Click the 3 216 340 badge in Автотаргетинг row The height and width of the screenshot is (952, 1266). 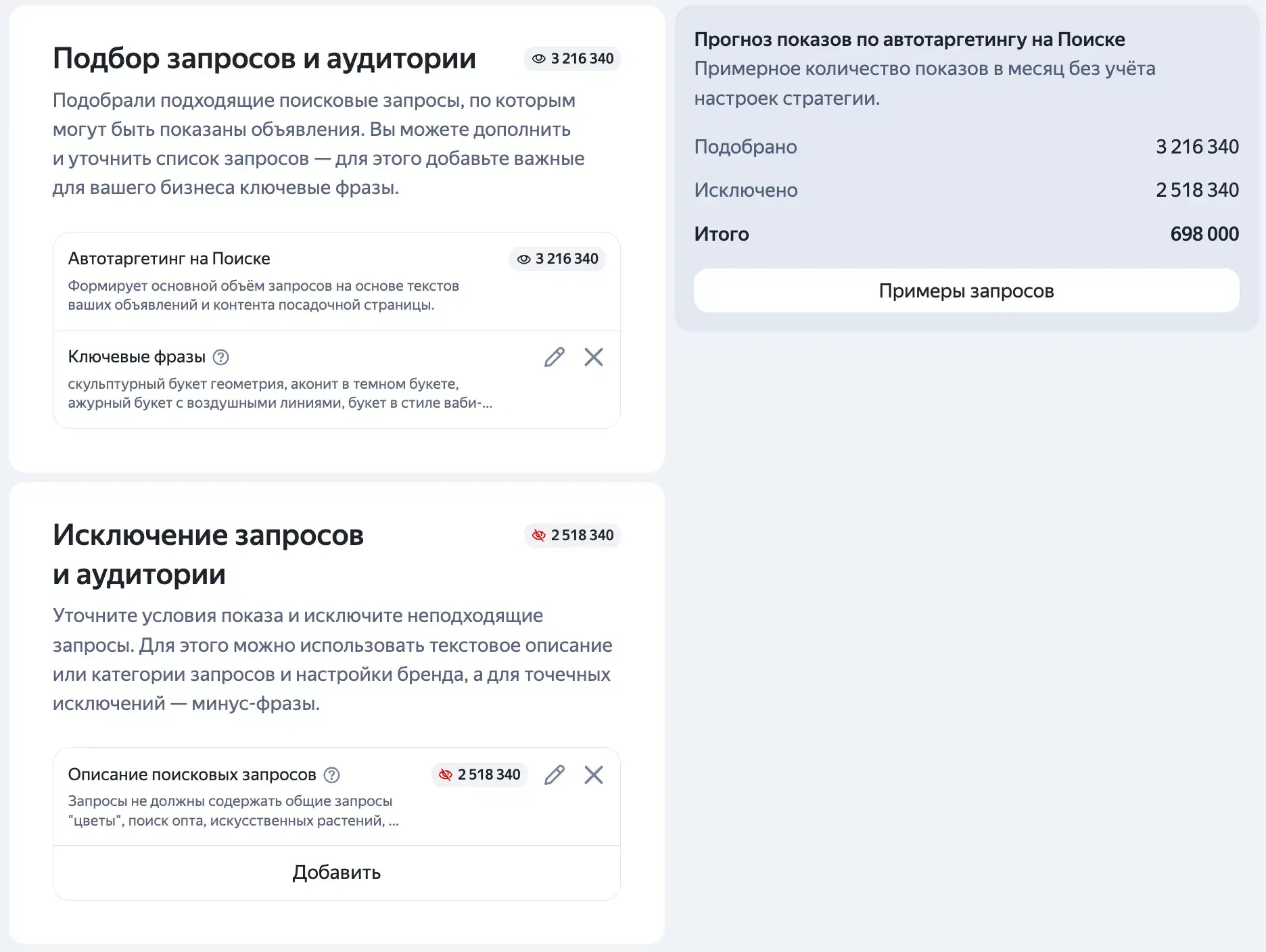click(x=557, y=259)
